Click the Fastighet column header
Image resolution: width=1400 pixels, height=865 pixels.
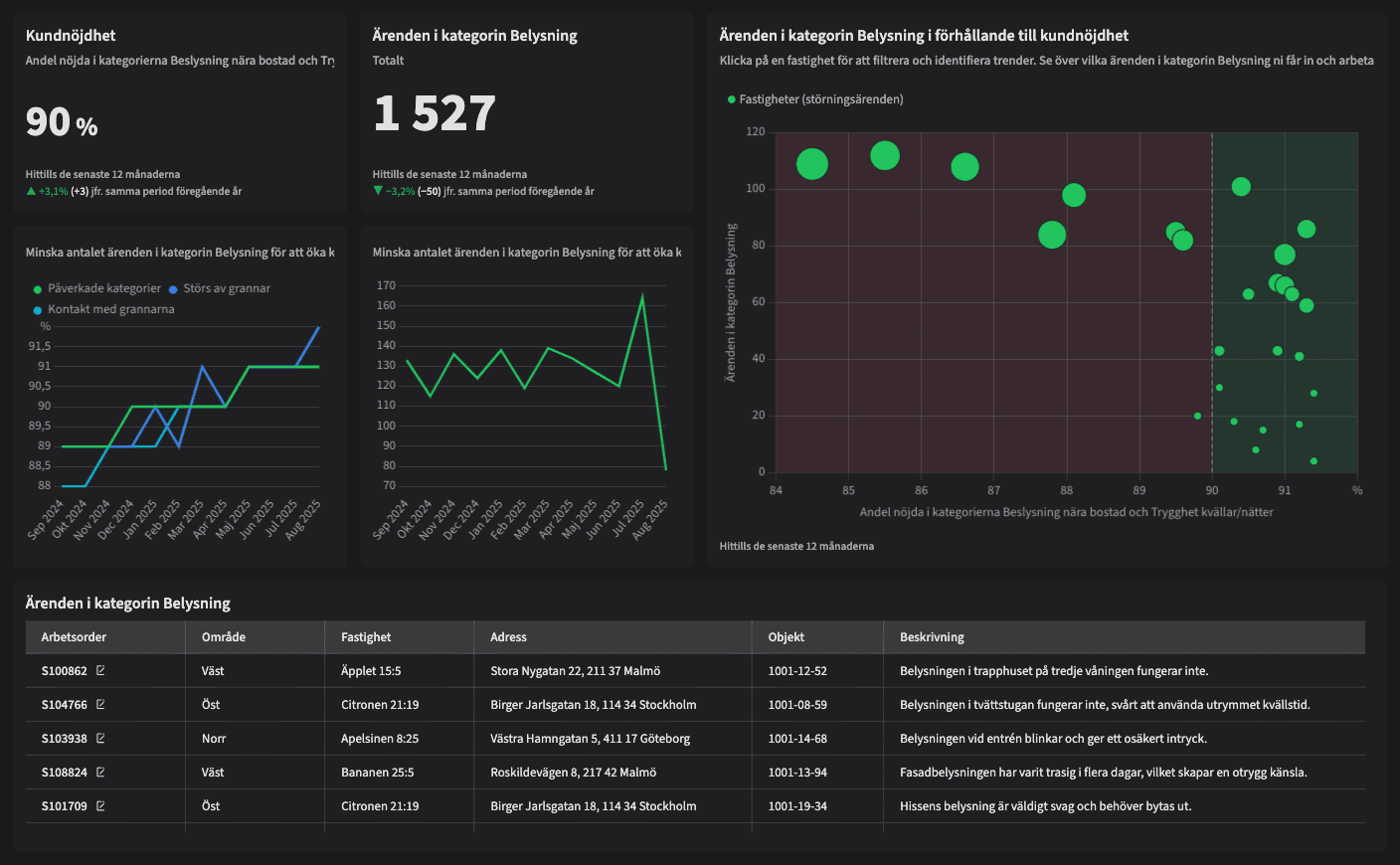coord(366,637)
